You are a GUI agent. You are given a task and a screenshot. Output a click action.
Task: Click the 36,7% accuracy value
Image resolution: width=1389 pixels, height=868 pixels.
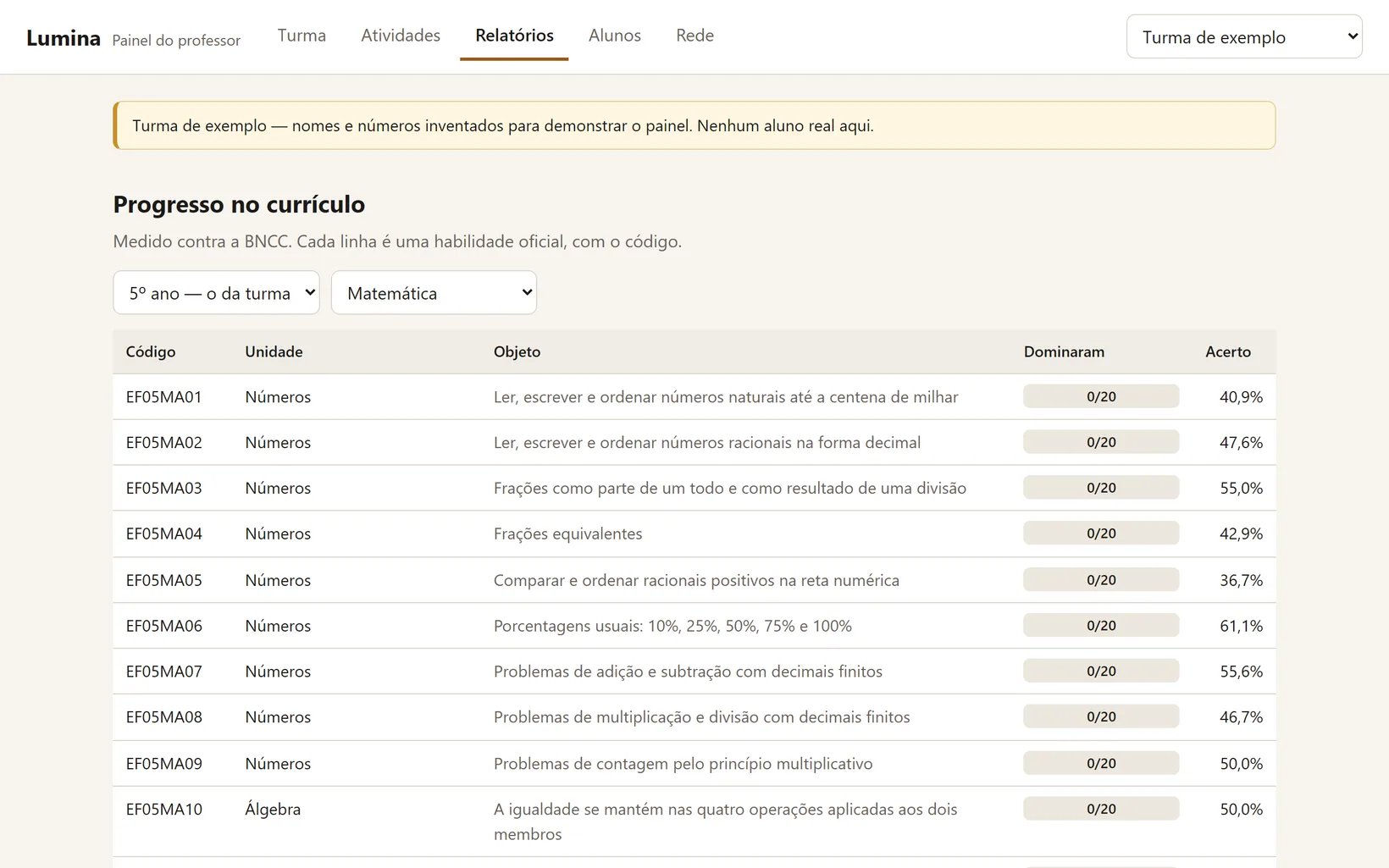(1241, 581)
